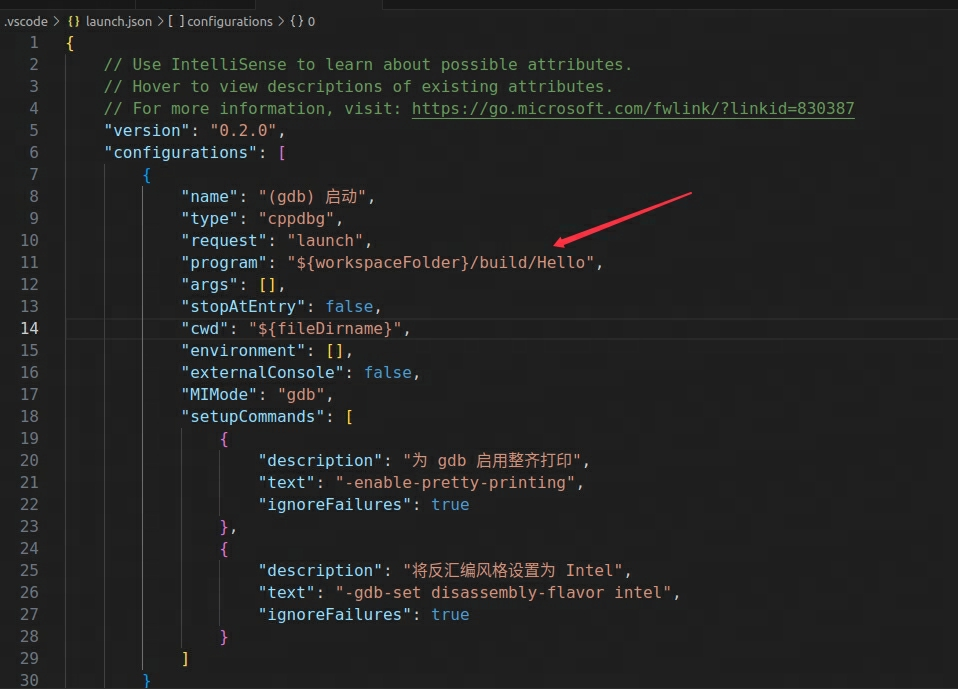Click true value on line 27

coord(450,614)
